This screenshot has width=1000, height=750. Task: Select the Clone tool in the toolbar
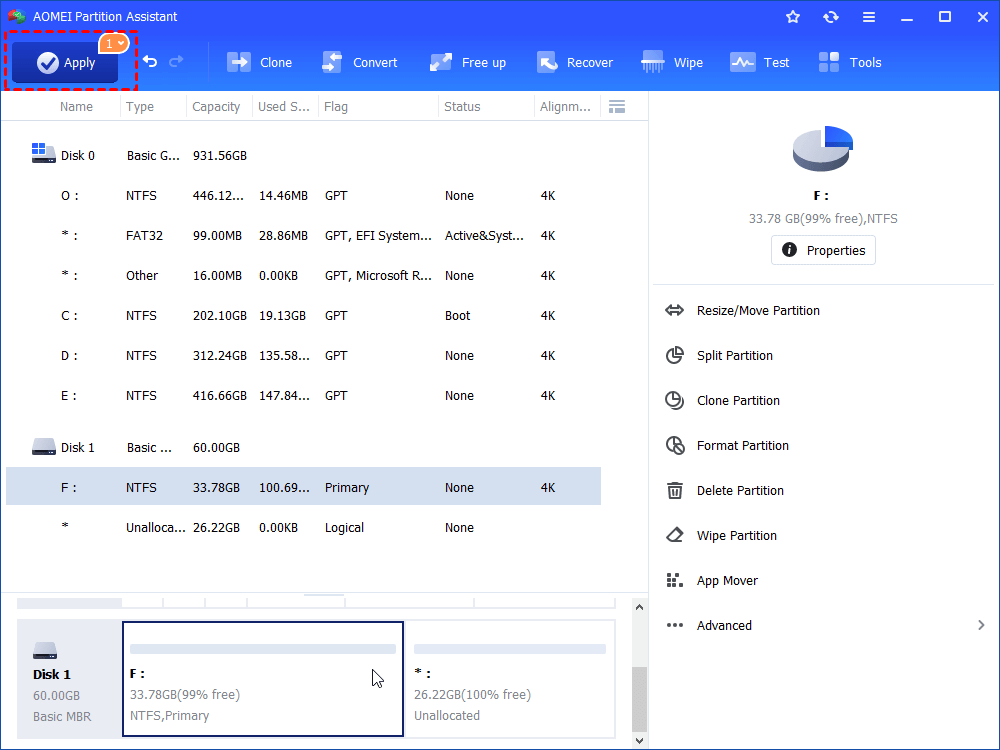click(259, 61)
